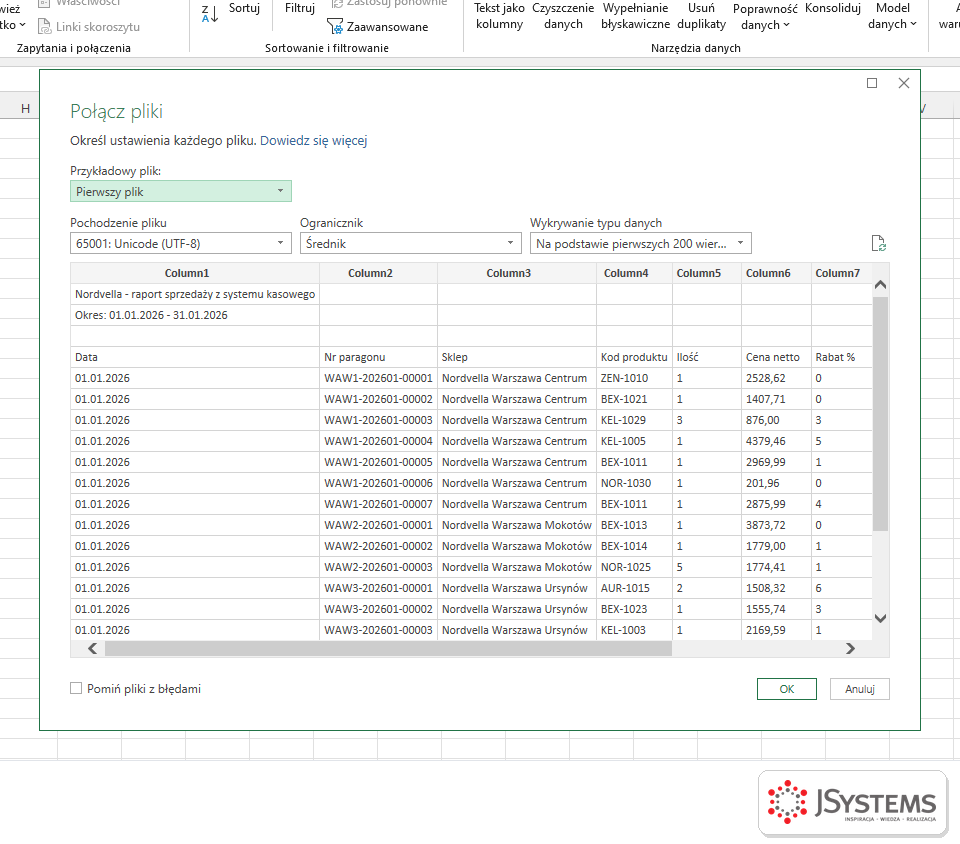Close the Połącz pliki dialog
This screenshot has height=844, width=960.
tap(904, 83)
